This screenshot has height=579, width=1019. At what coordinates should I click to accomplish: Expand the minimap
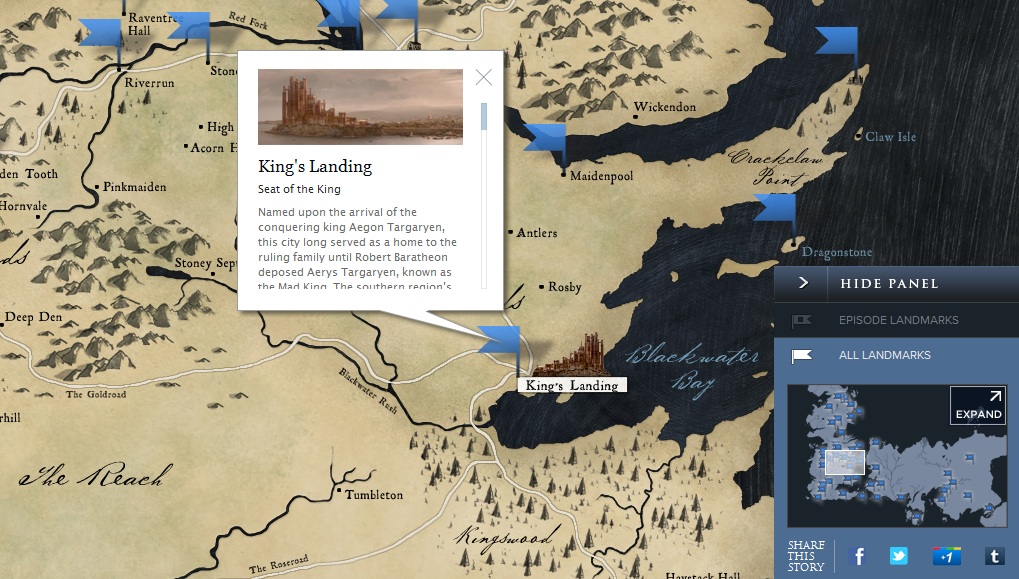click(977, 405)
